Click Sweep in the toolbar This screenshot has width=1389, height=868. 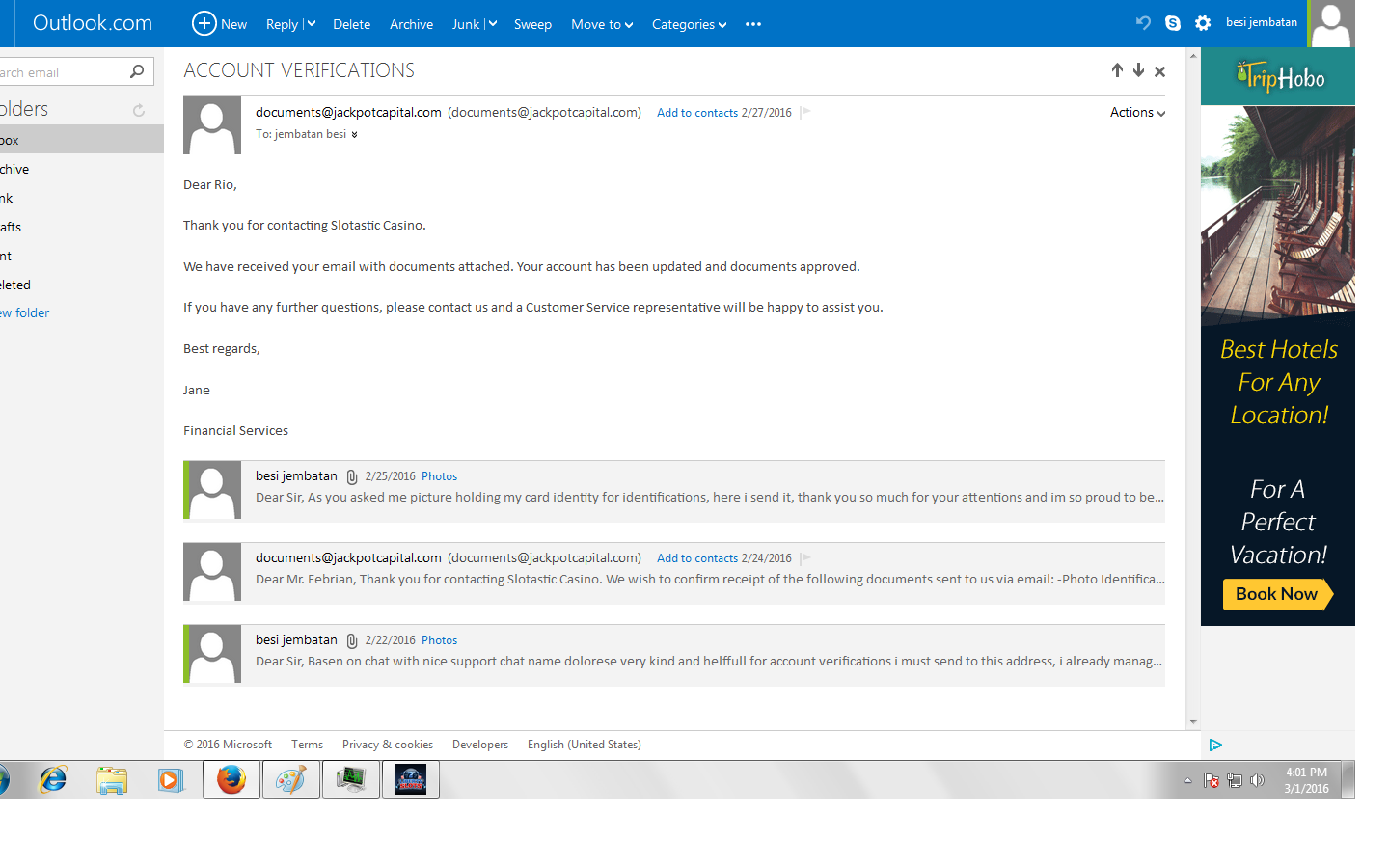pos(532,24)
